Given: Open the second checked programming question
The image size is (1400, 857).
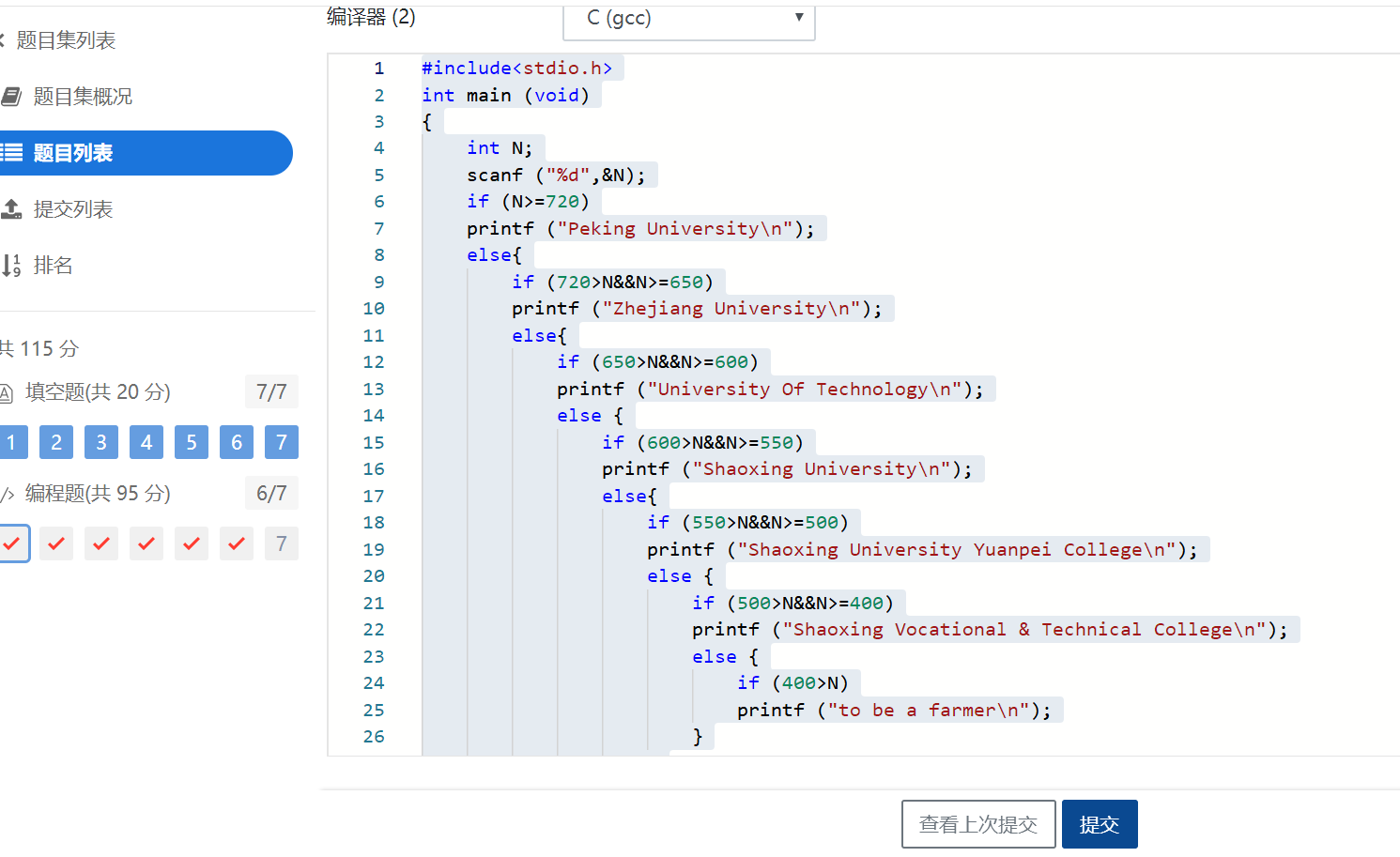Looking at the screenshot, I should [x=56, y=543].
